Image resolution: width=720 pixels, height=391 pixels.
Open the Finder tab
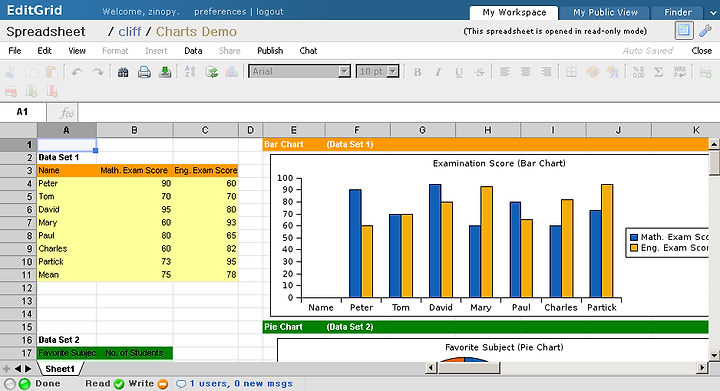pyautogui.click(x=678, y=12)
